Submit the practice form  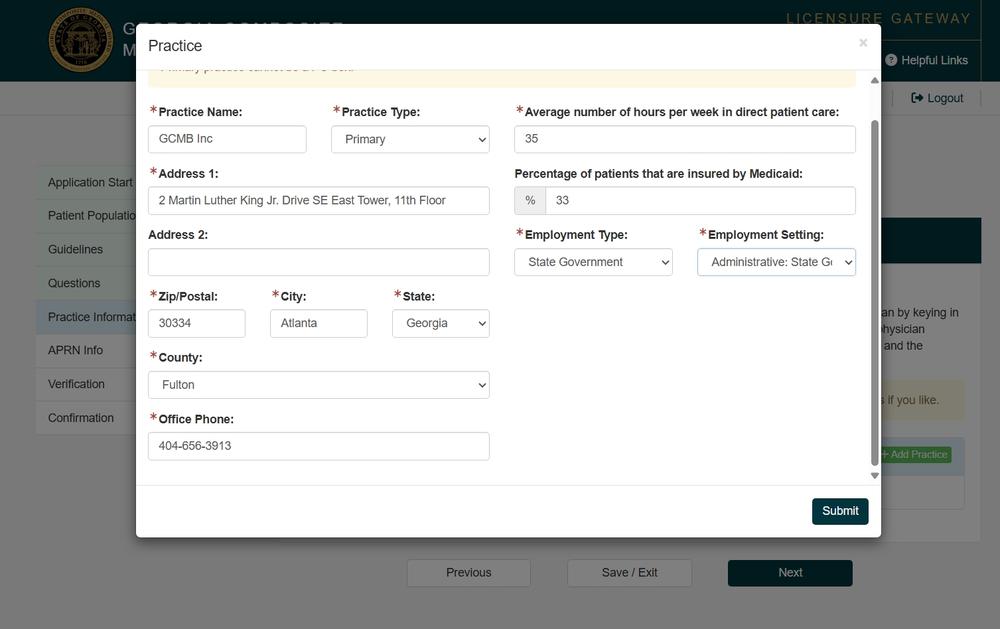tap(839, 511)
